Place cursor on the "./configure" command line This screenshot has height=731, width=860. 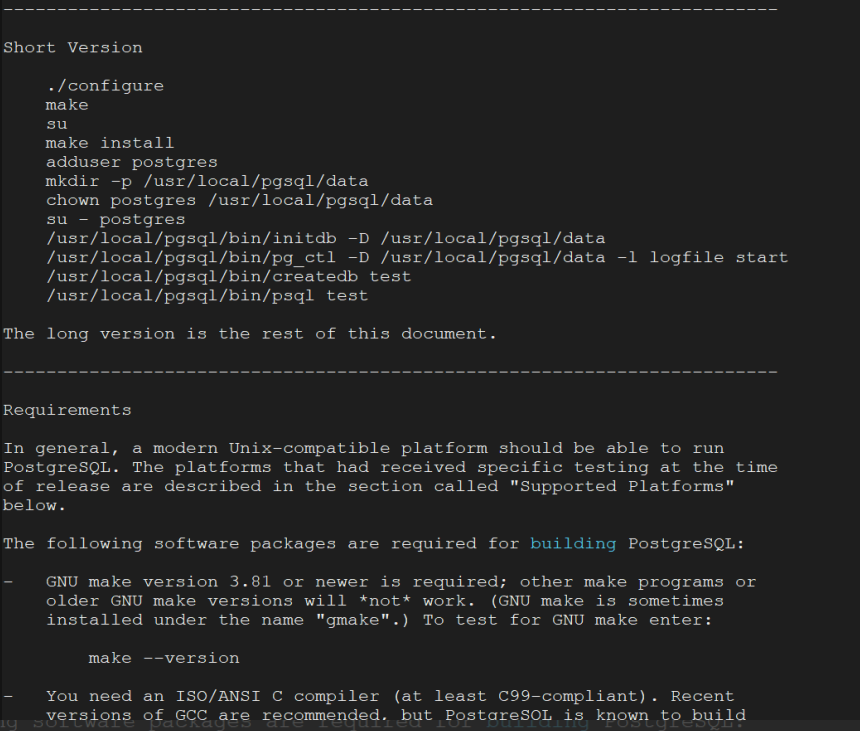pos(105,86)
